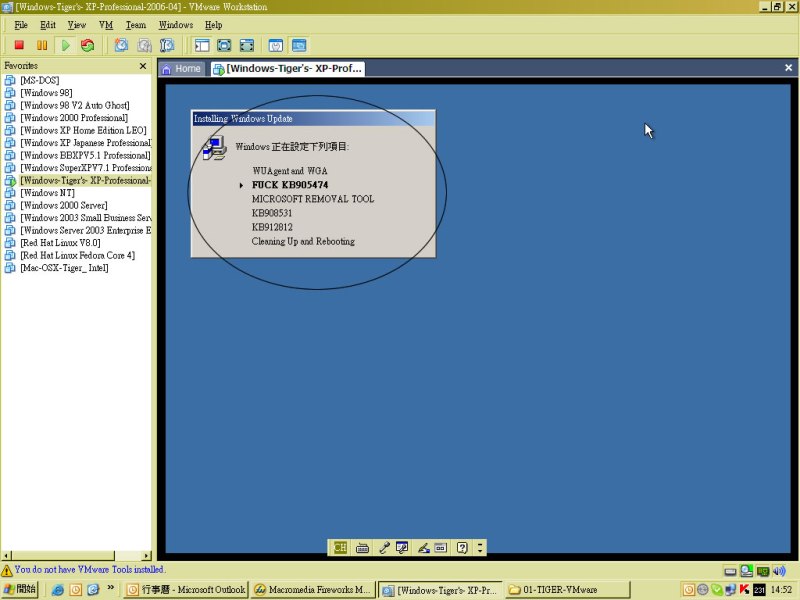Click the VMware status bar hard disk icon
The image size is (800, 600).
click(x=731, y=571)
